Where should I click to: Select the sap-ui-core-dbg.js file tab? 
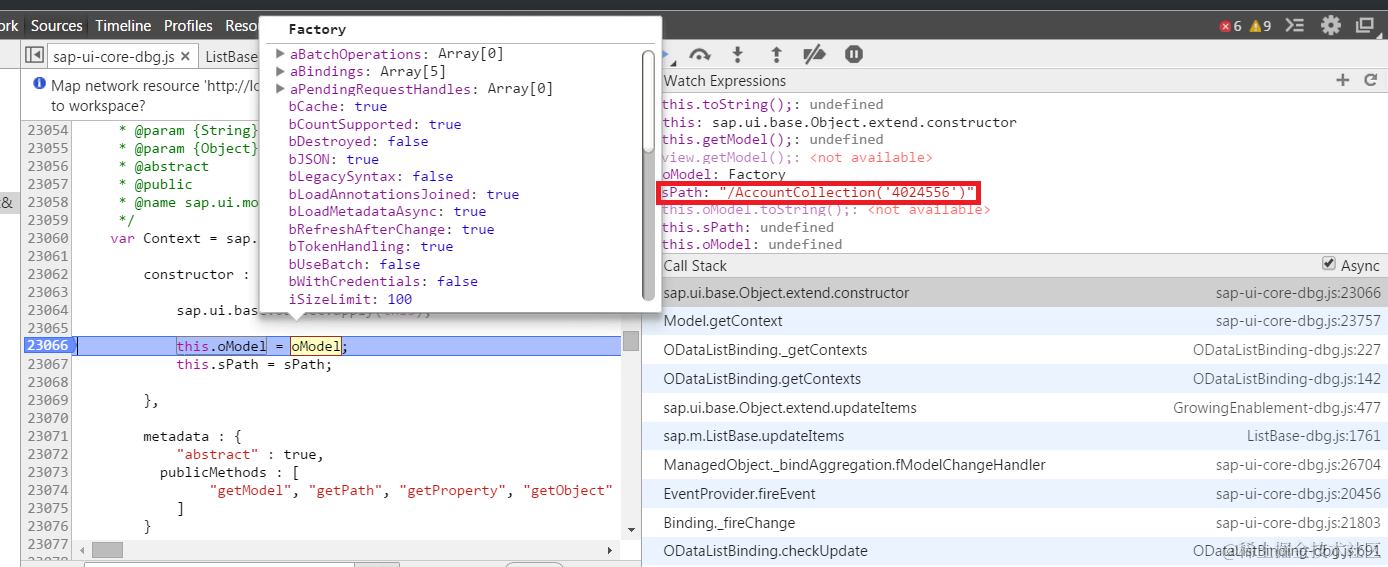point(112,57)
